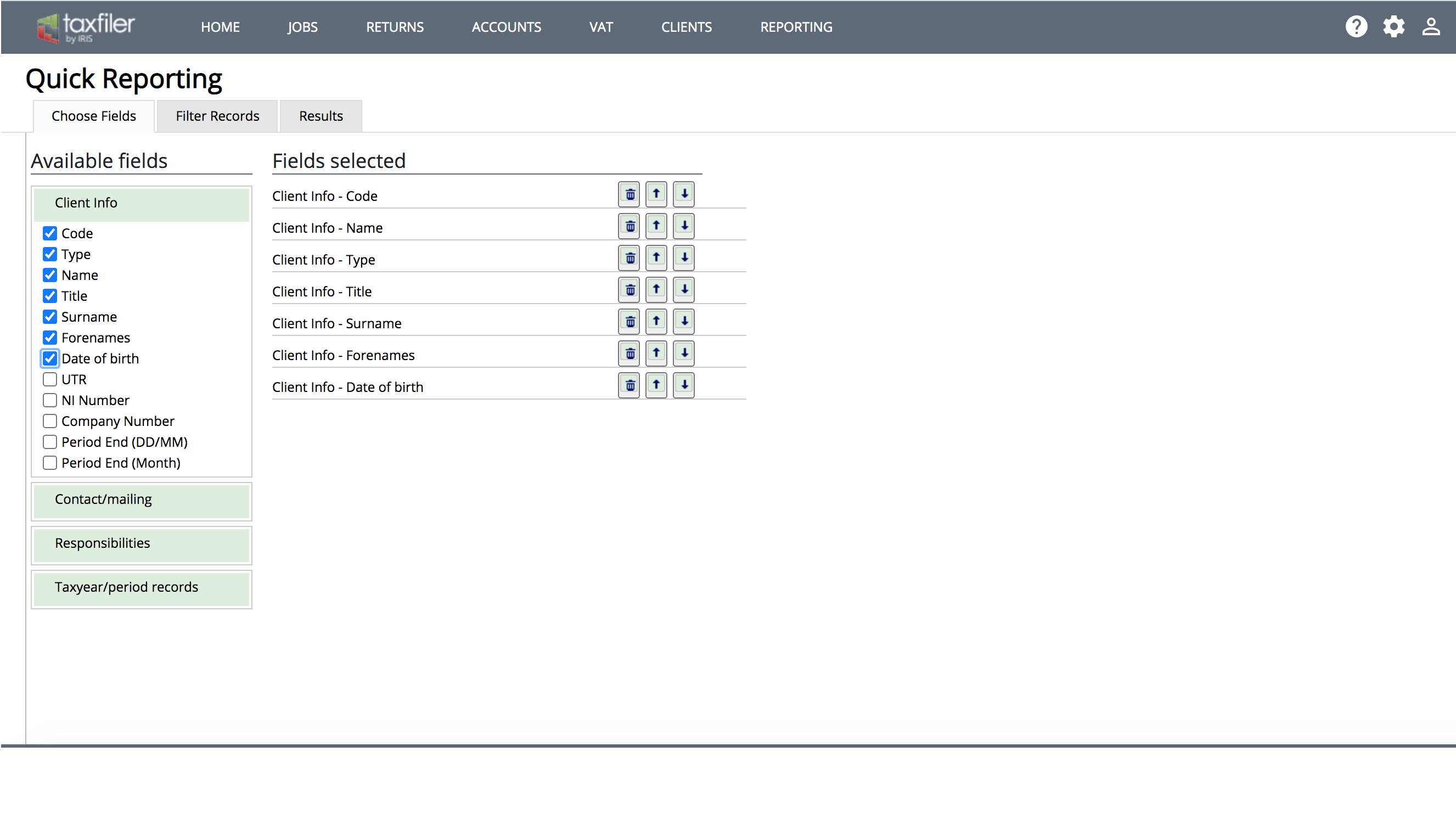
Task: Tick the NI Number checkbox
Action: 50,400
